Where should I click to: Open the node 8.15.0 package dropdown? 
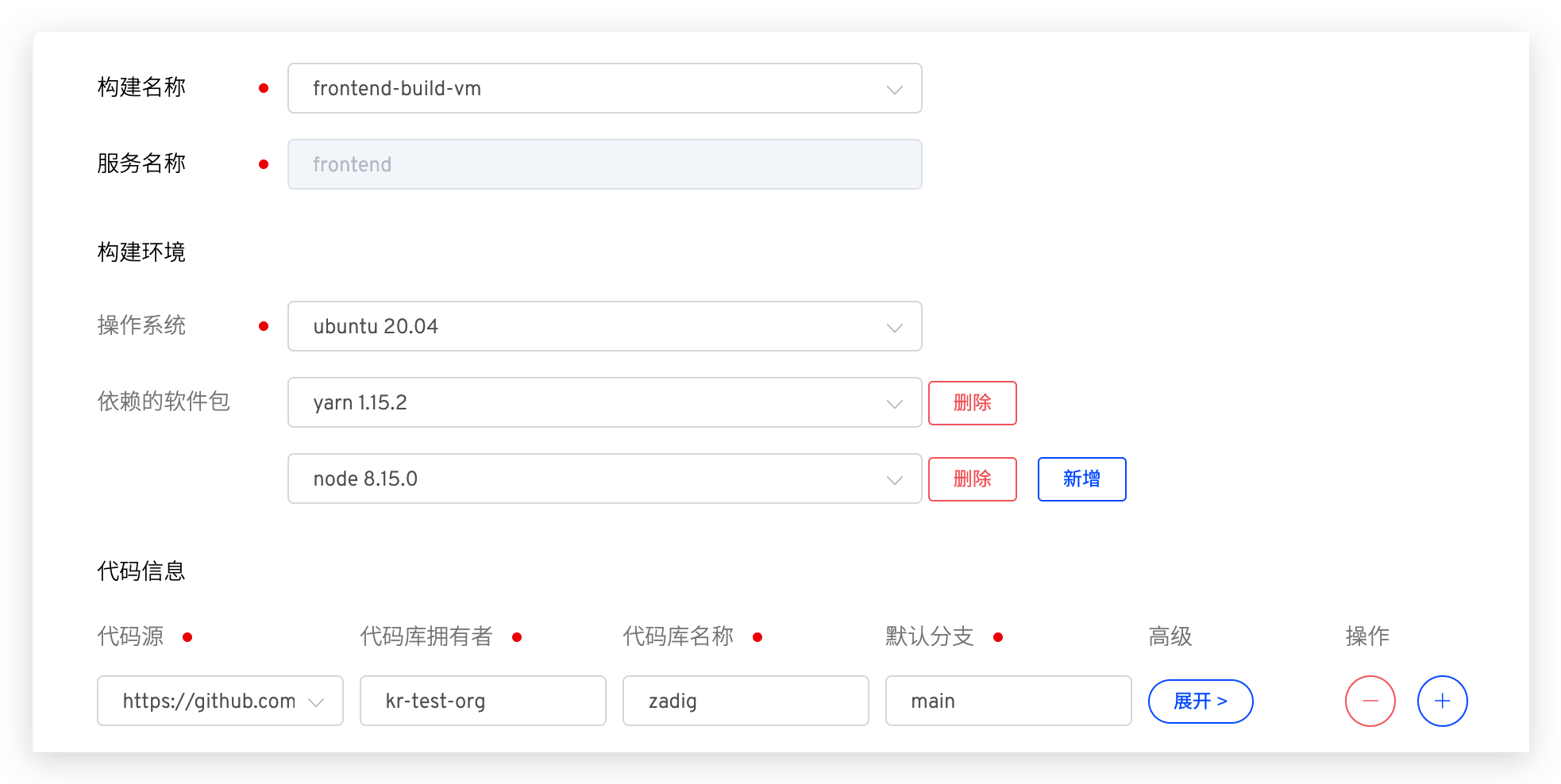[x=603, y=478]
